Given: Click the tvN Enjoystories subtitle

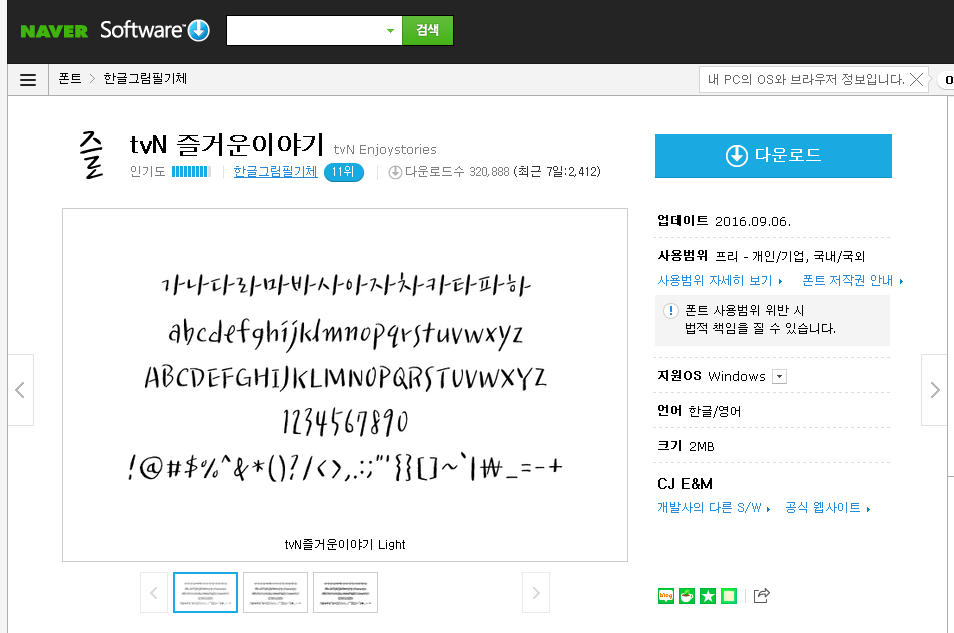Looking at the screenshot, I should coord(385,150).
